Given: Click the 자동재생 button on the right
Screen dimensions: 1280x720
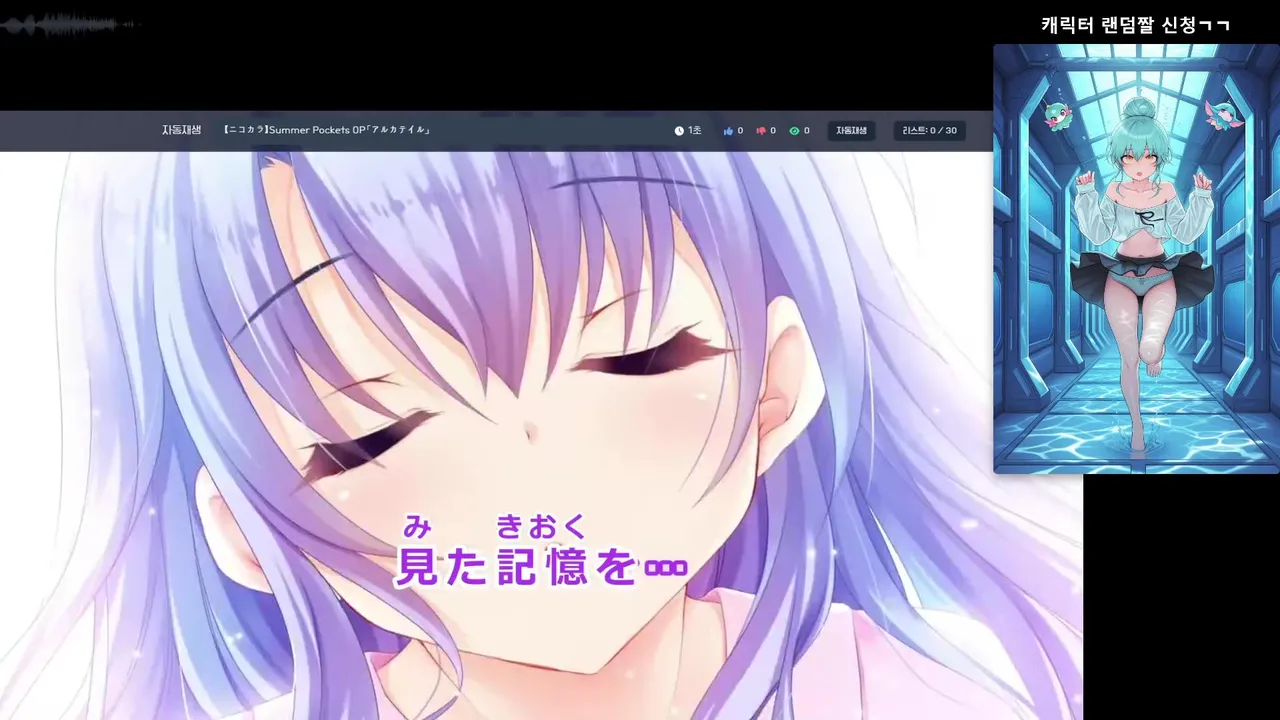Looking at the screenshot, I should tap(851, 131).
